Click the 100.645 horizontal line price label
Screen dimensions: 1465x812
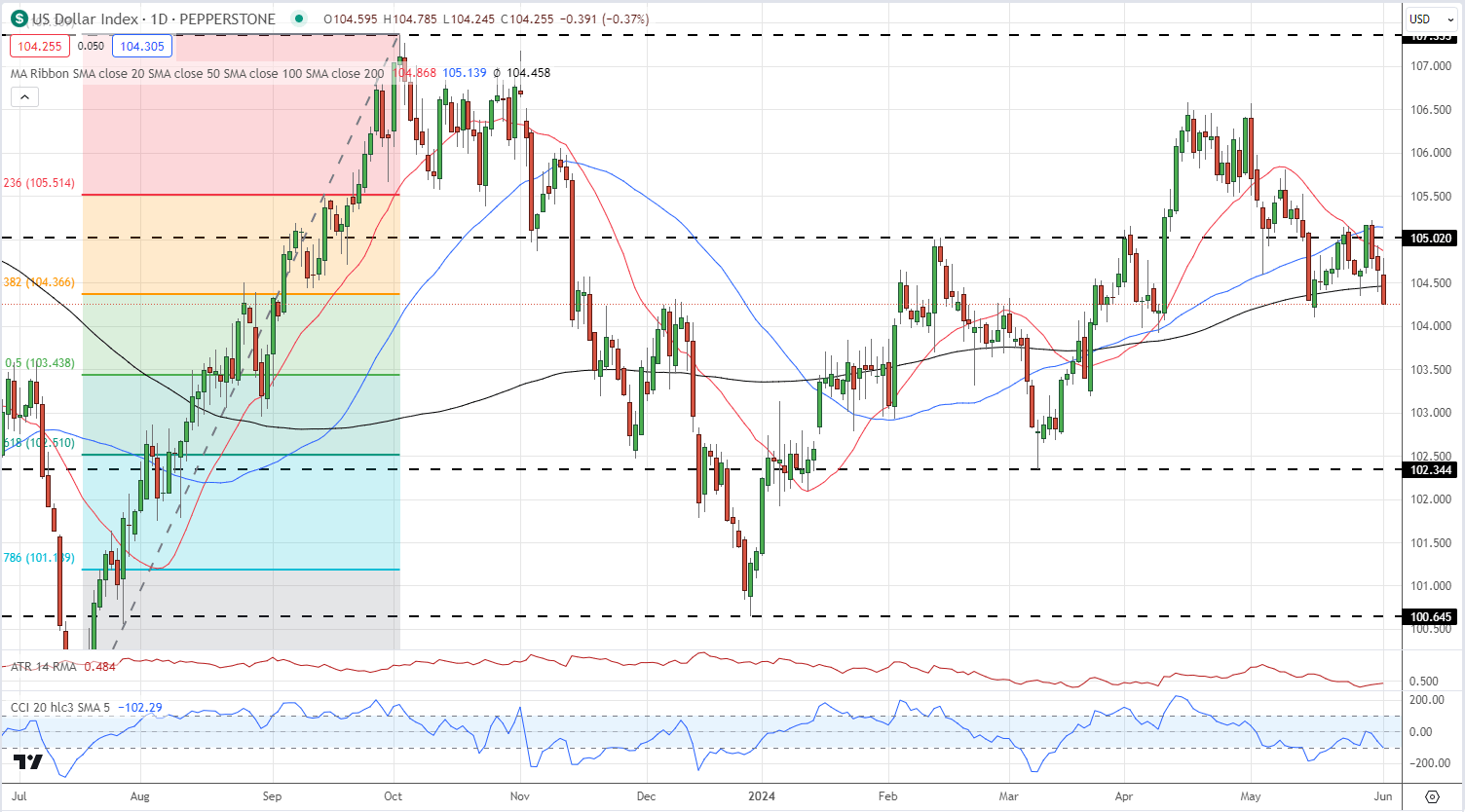pyautogui.click(x=1431, y=617)
